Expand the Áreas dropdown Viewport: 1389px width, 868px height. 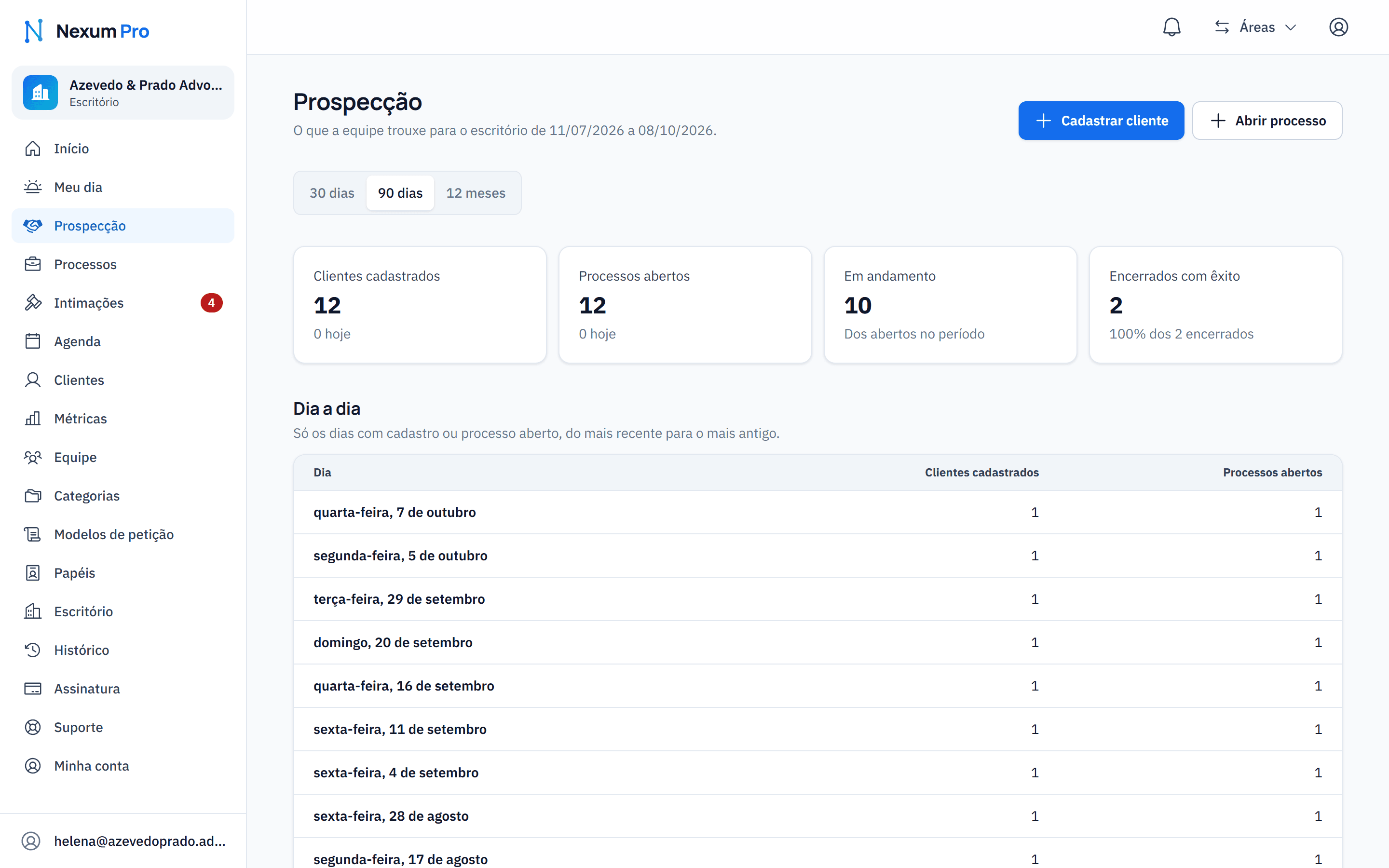coord(1256,27)
